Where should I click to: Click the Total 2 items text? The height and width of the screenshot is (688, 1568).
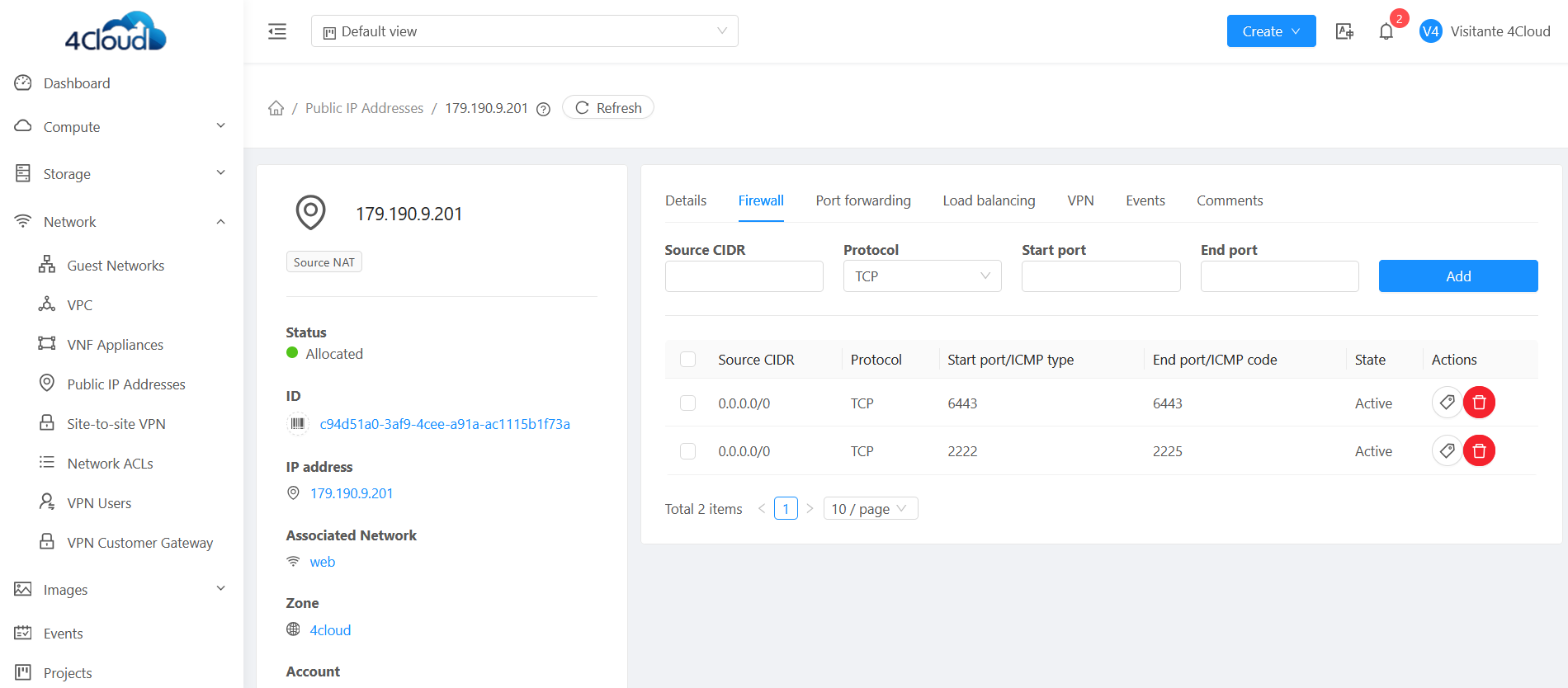coord(703,508)
